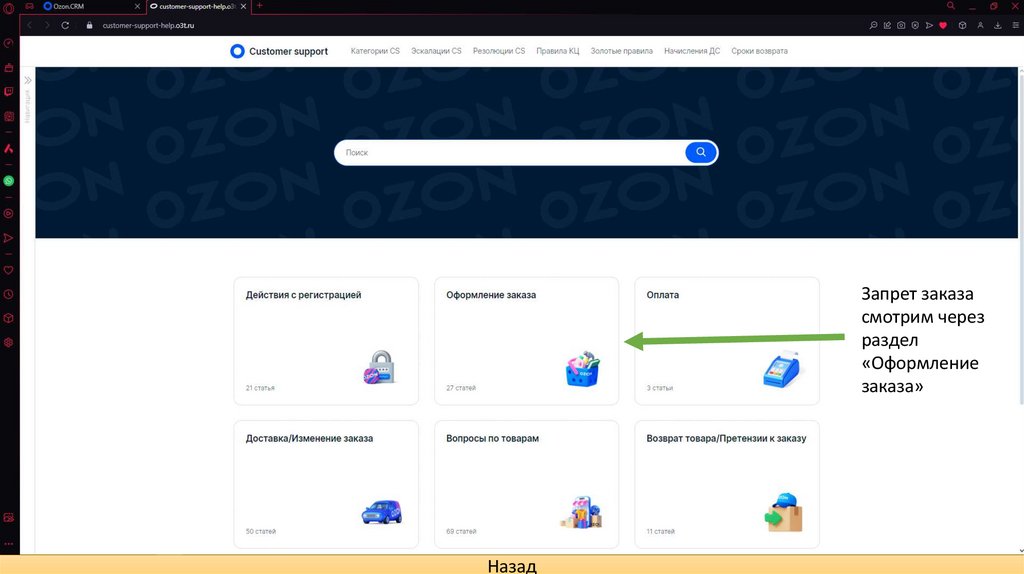Open the Оформление заказа card
1024x574 pixels.
point(526,341)
